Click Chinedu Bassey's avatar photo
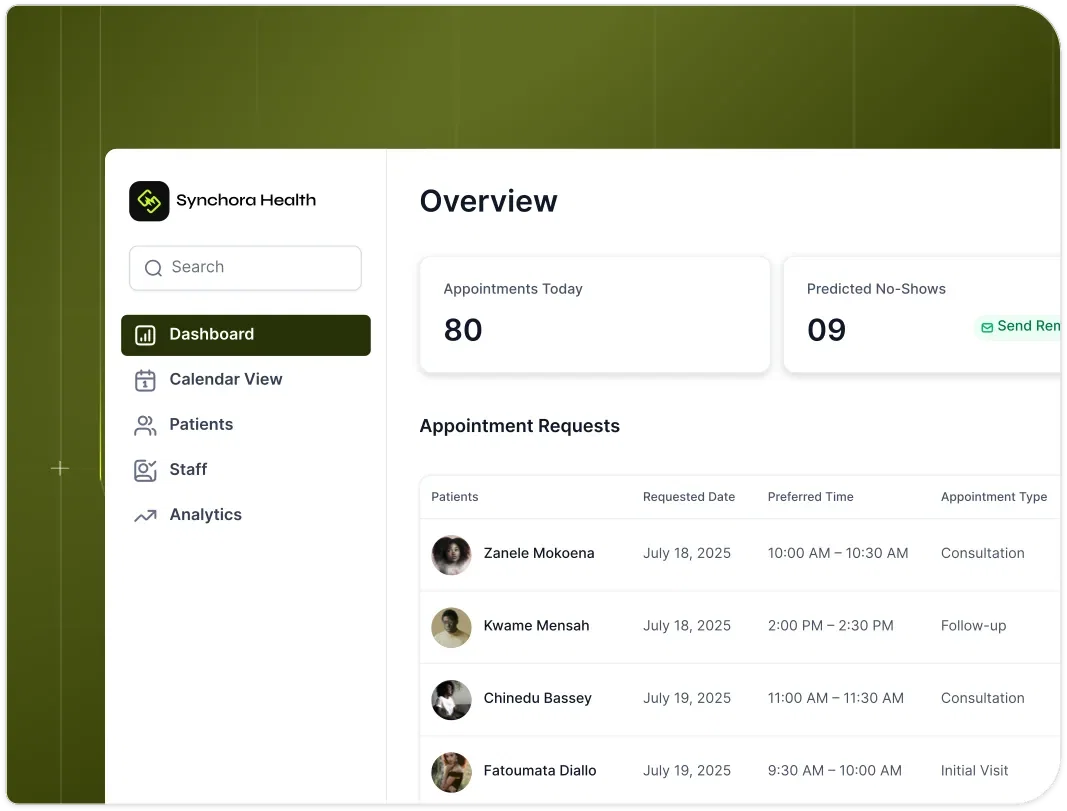 pyautogui.click(x=451, y=699)
